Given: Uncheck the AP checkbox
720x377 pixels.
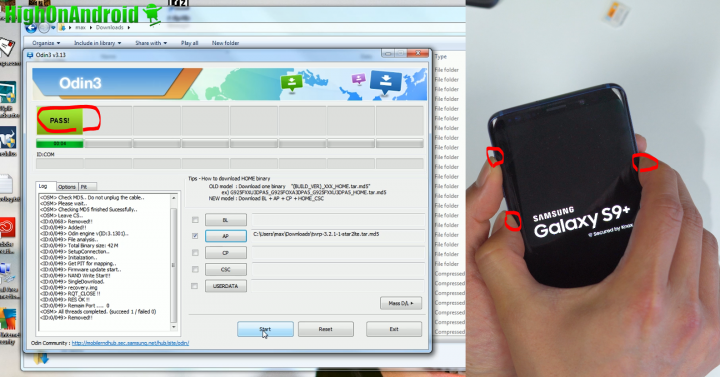Looking at the screenshot, I should [x=195, y=236].
